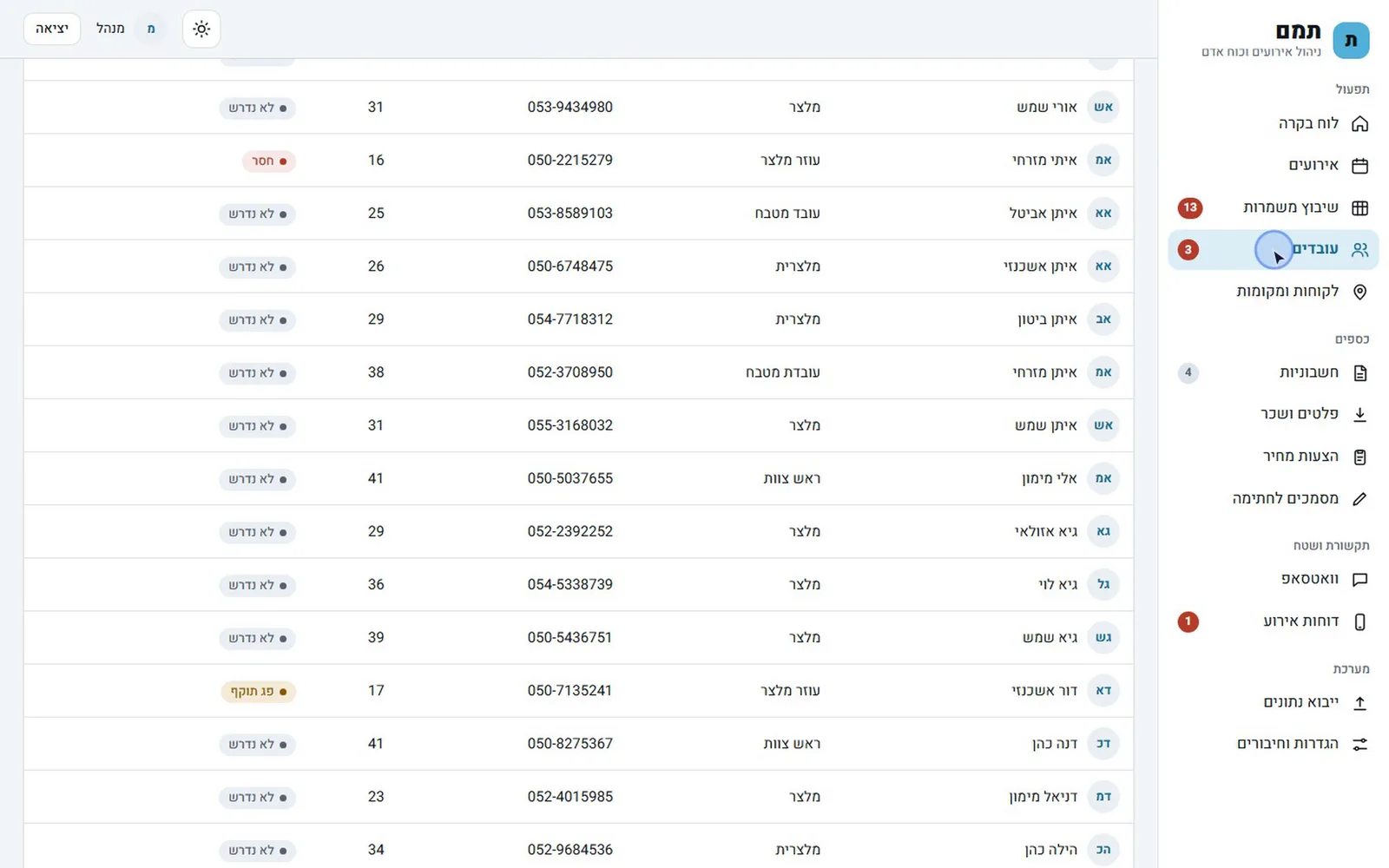The width and height of the screenshot is (1389, 868).
Task: Click the avatar of דור אשכנזי
Action: [1103, 690]
